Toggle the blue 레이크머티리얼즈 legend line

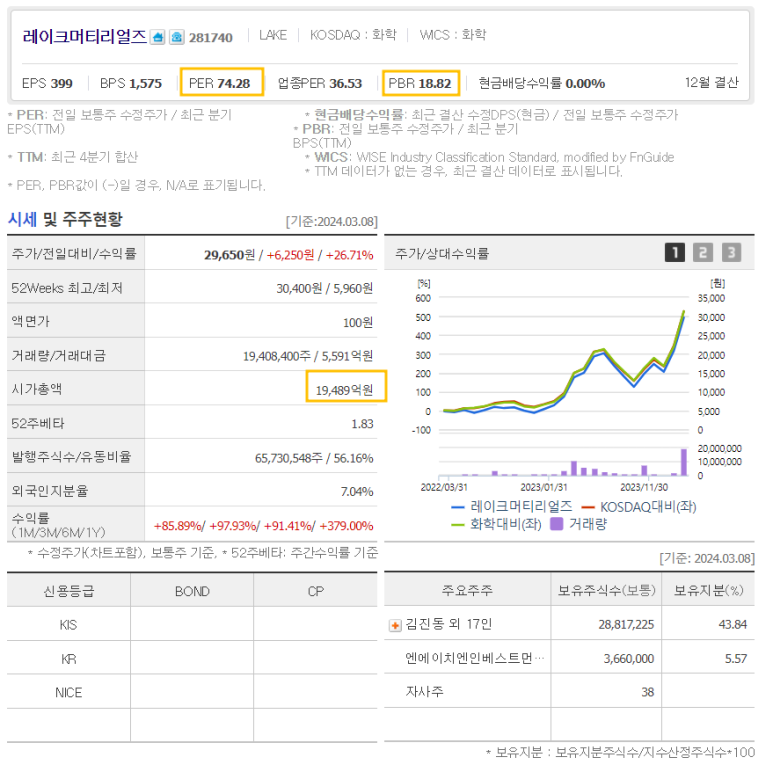click(512, 506)
